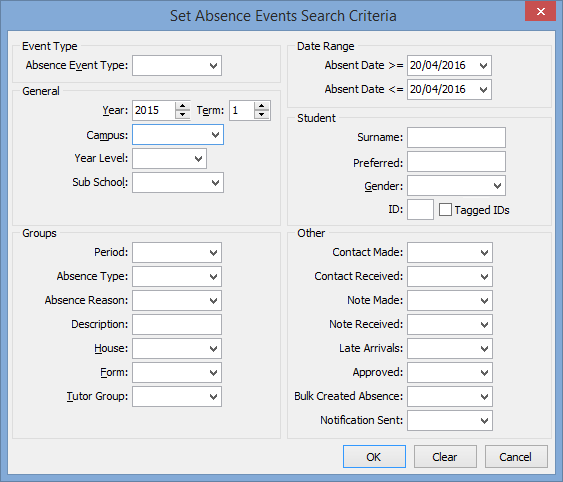Click the Description text field
This screenshot has width=563, height=482.
(x=177, y=325)
